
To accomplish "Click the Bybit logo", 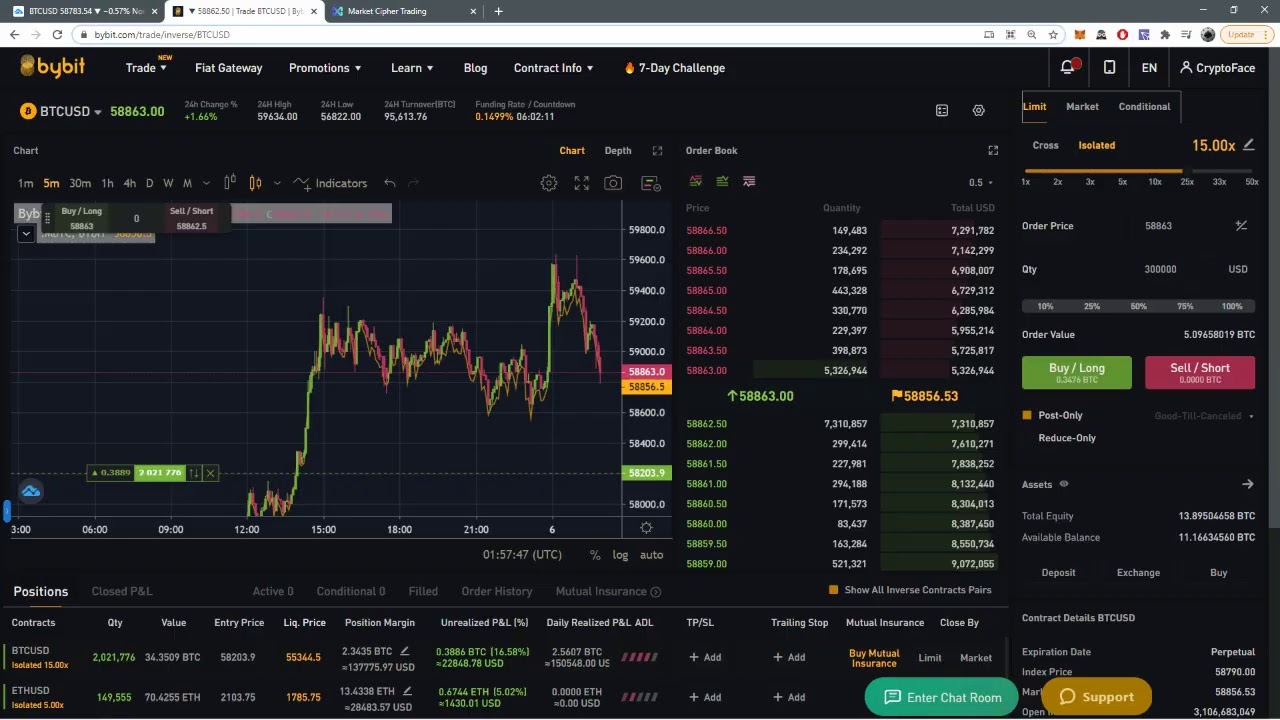I will tap(52, 67).
